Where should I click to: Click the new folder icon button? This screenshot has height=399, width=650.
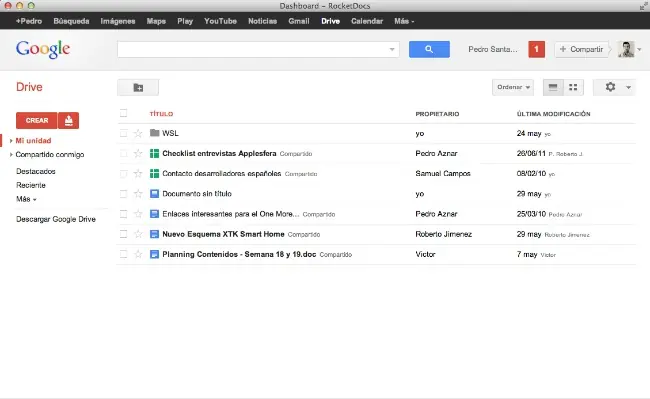pyautogui.click(x=138, y=87)
